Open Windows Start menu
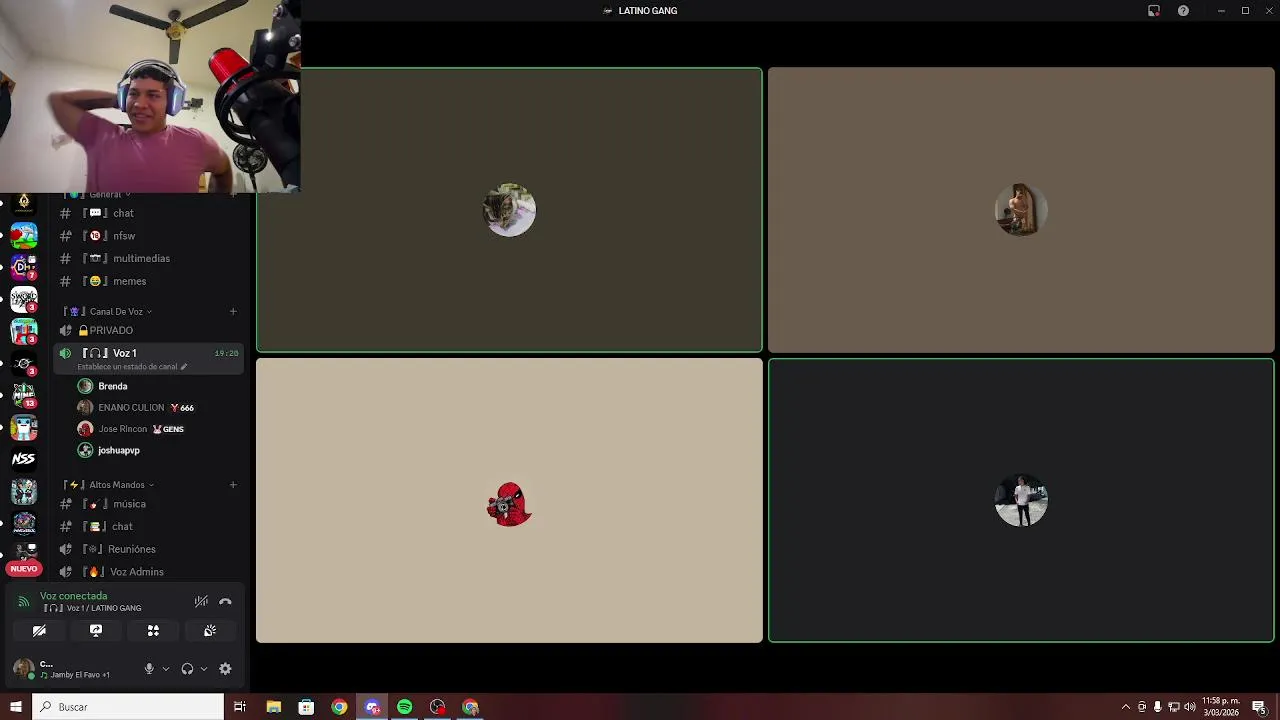1280x720 pixels. (15, 707)
